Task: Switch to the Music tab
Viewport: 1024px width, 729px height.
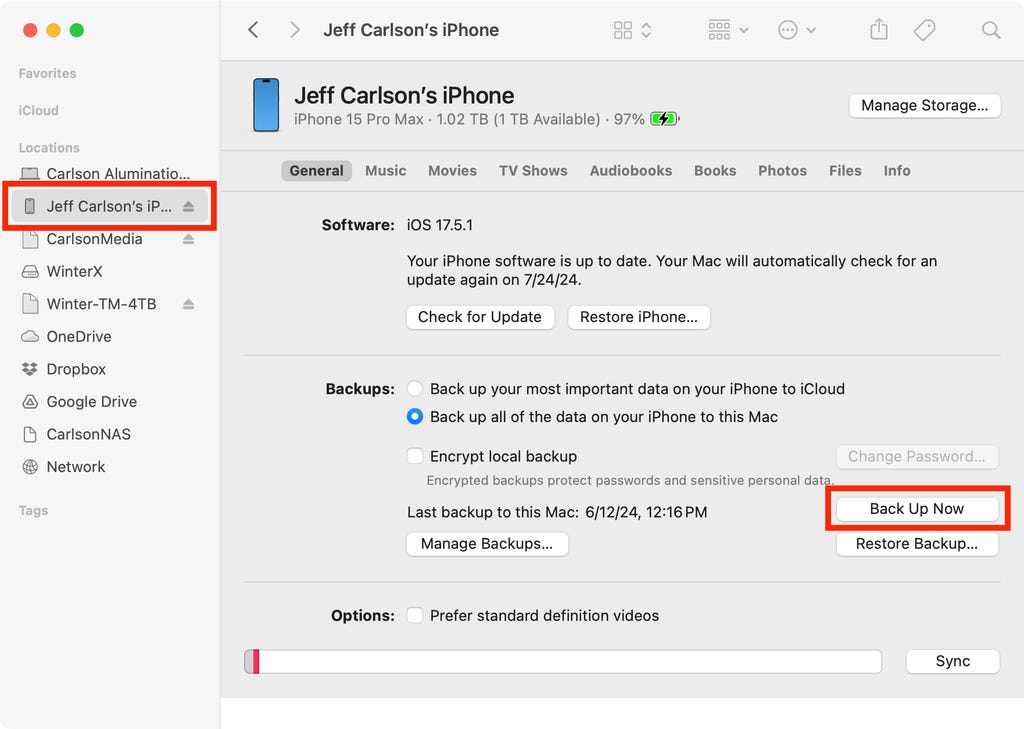Action: click(385, 171)
